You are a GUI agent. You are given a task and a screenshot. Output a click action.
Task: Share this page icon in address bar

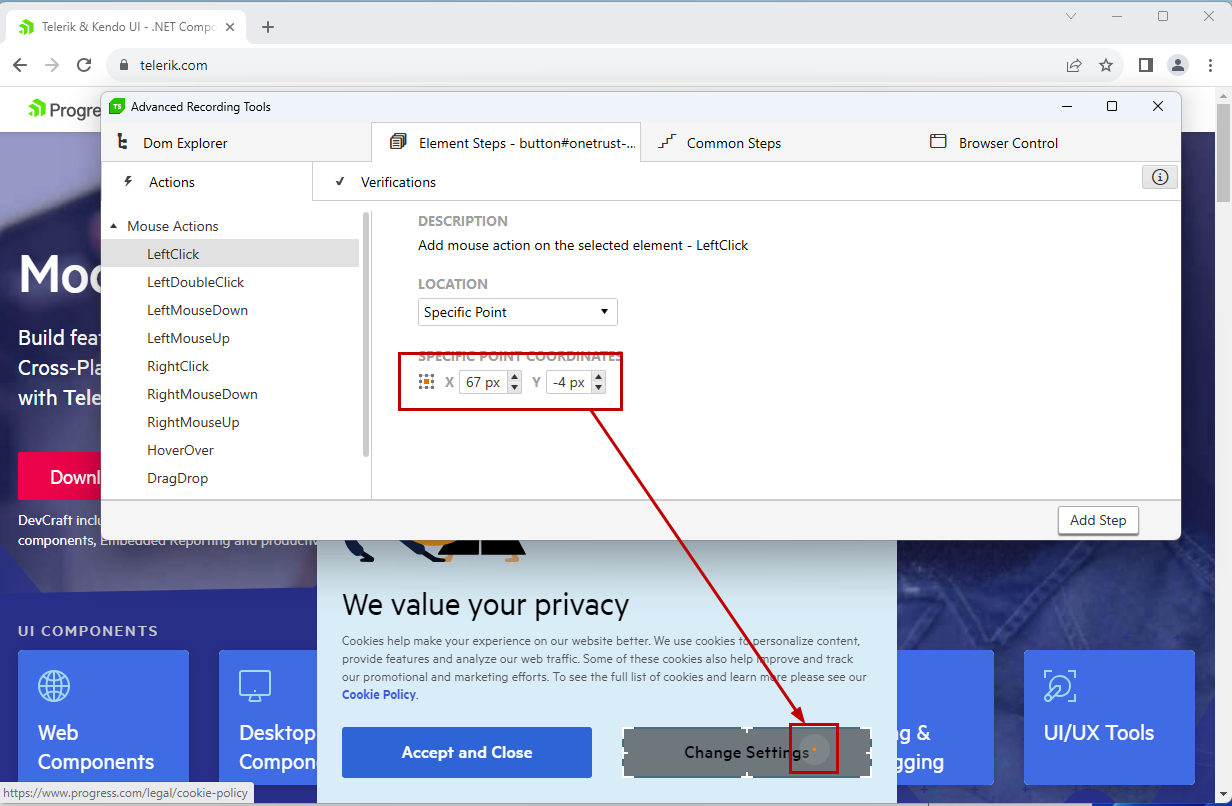tap(1074, 65)
